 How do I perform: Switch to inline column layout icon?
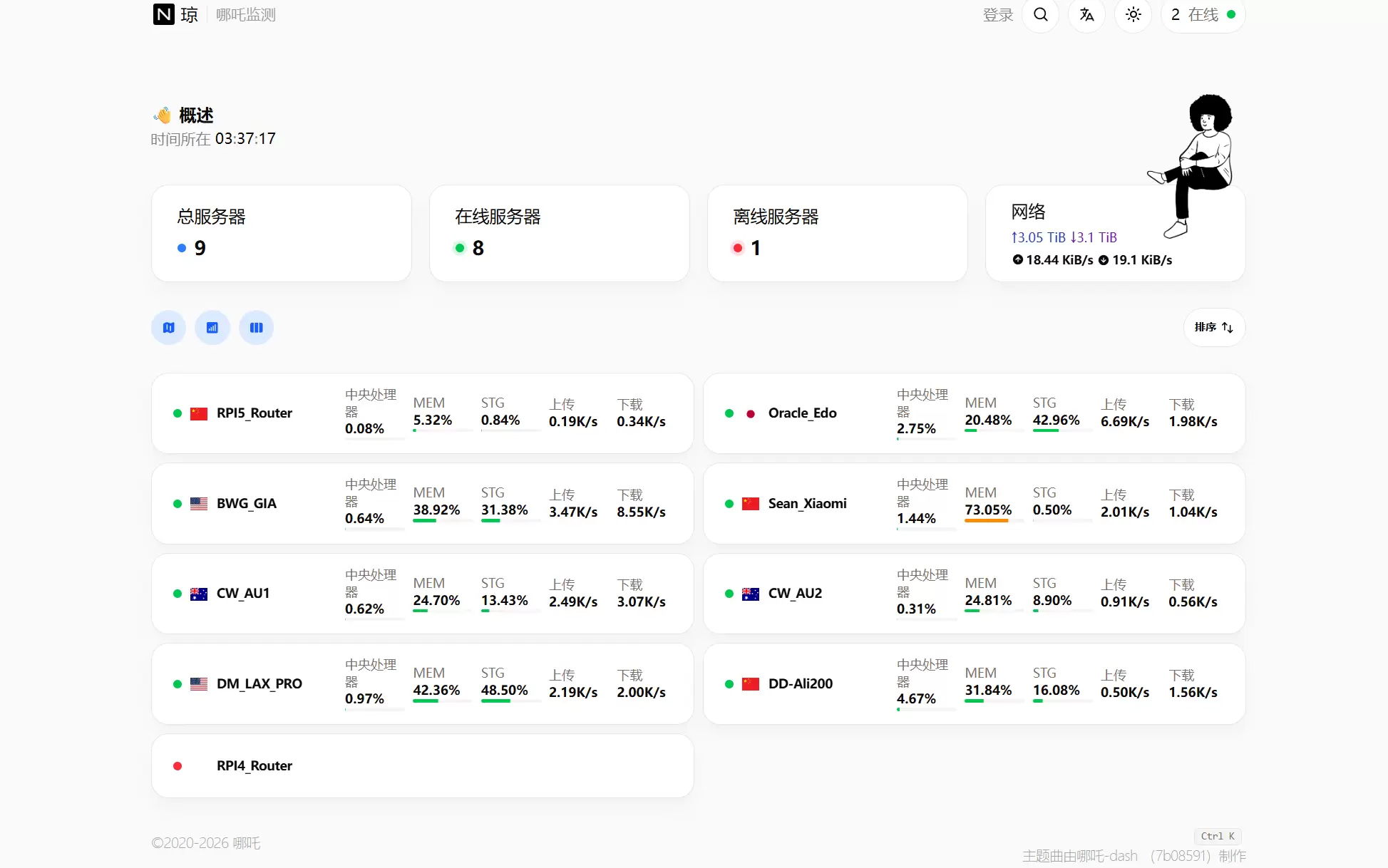click(x=256, y=328)
